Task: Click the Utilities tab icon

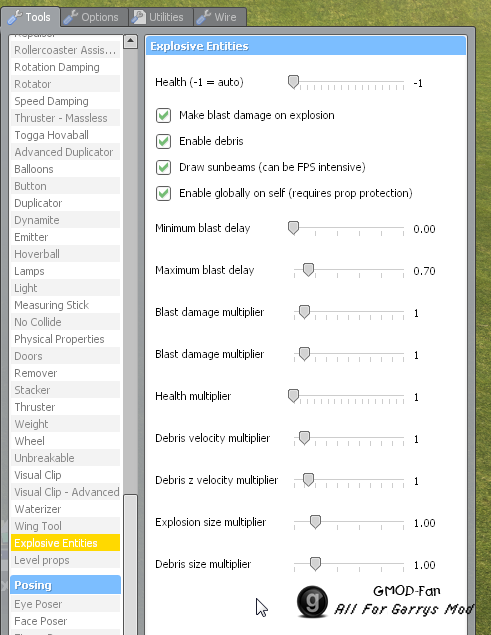Action: pos(139,17)
